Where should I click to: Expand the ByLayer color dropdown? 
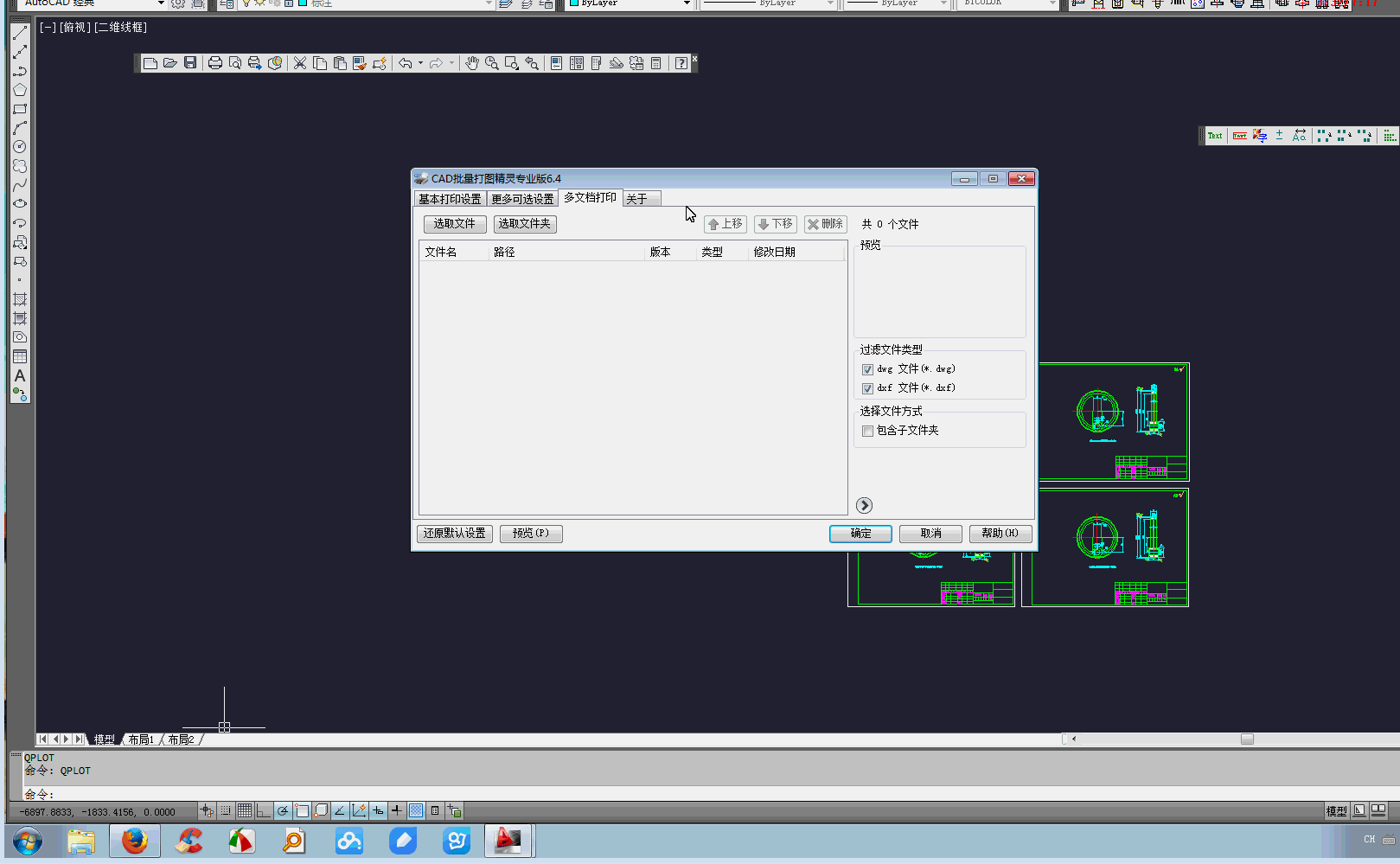pos(687,3)
